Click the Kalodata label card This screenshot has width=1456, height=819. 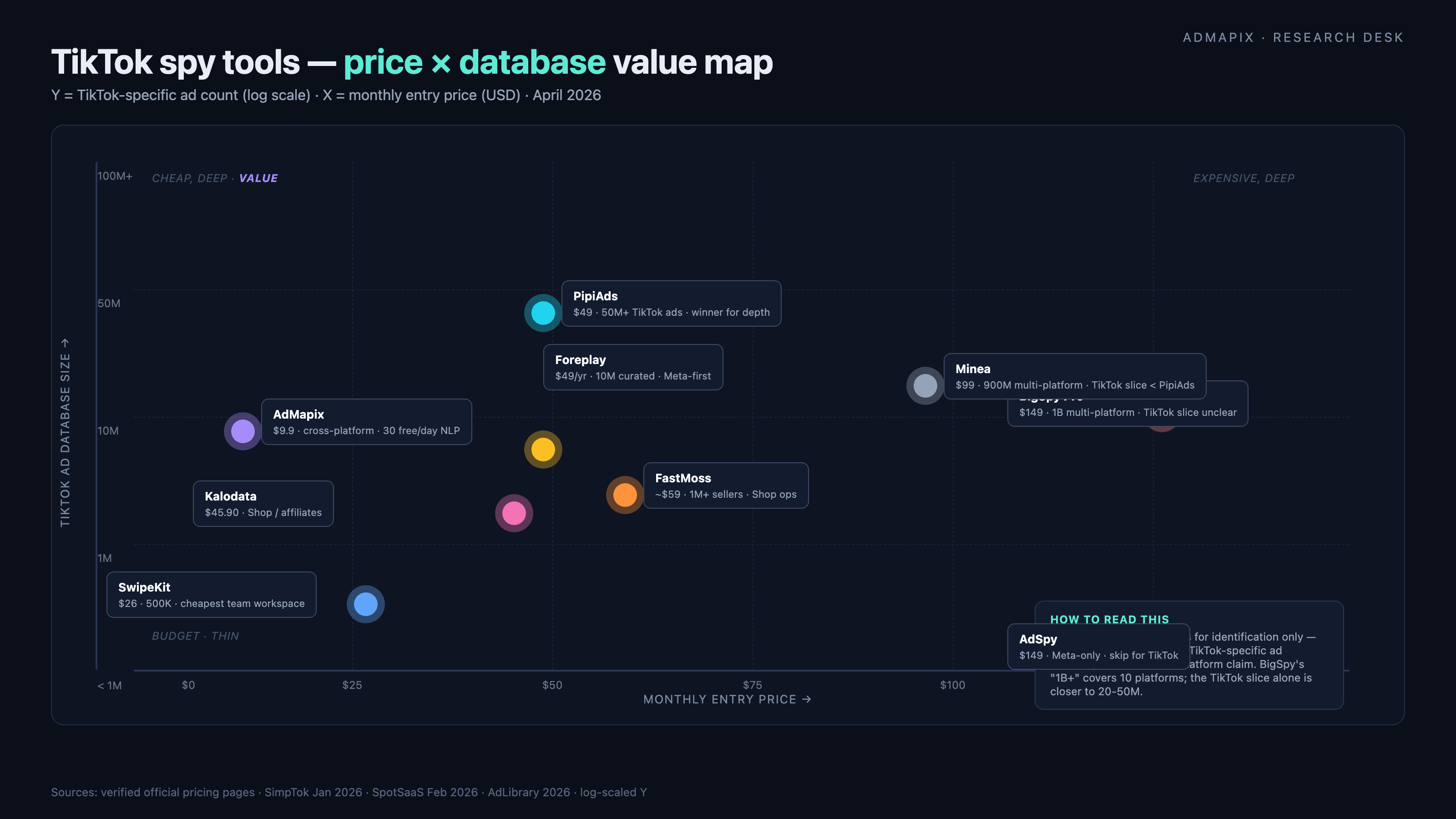263,504
